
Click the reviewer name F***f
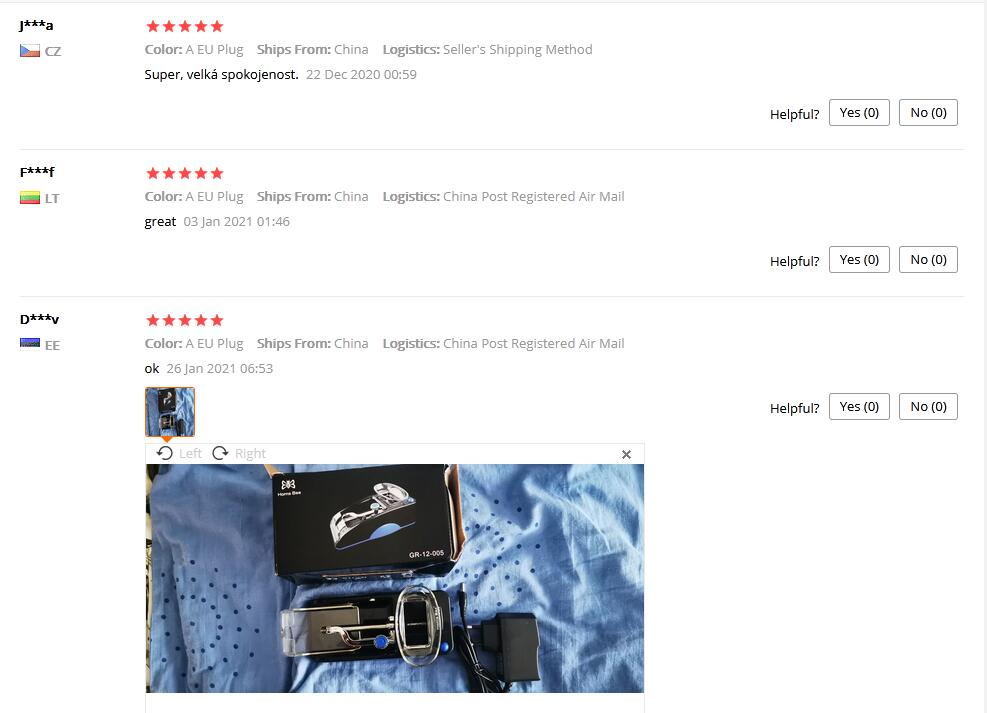pos(37,172)
